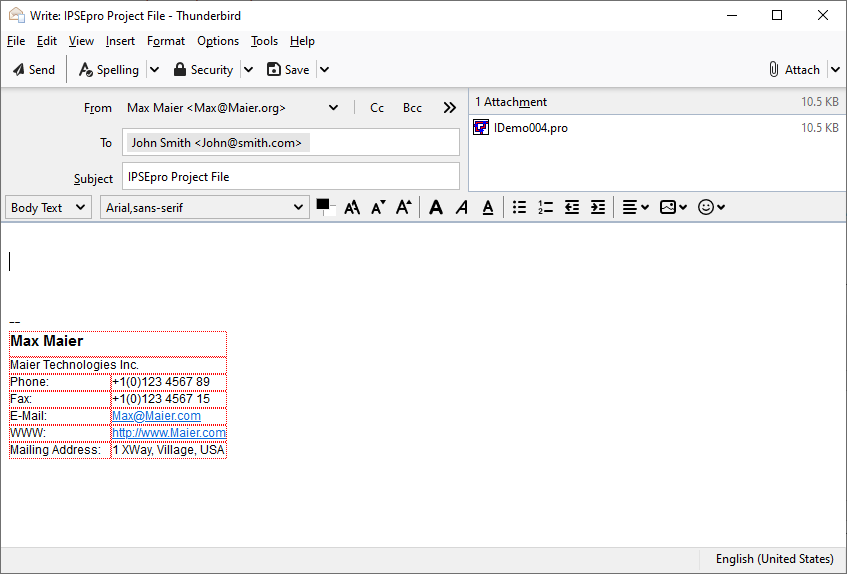Decrease font size
The height and width of the screenshot is (574, 847).
click(x=378, y=207)
